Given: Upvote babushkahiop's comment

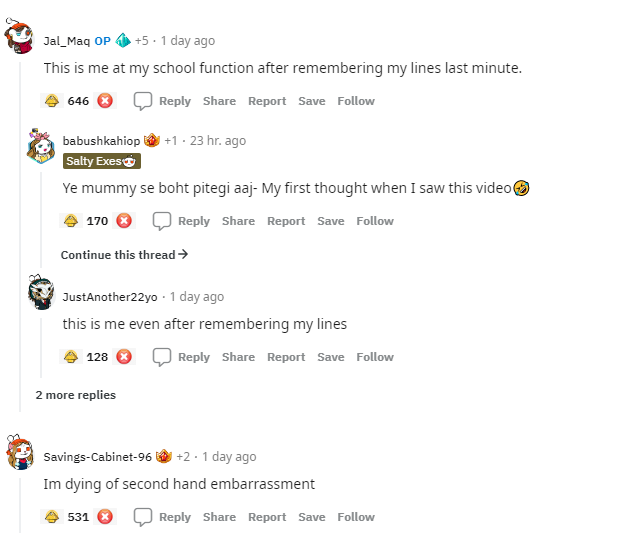Looking at the screenshot, I should coord(71,221).
